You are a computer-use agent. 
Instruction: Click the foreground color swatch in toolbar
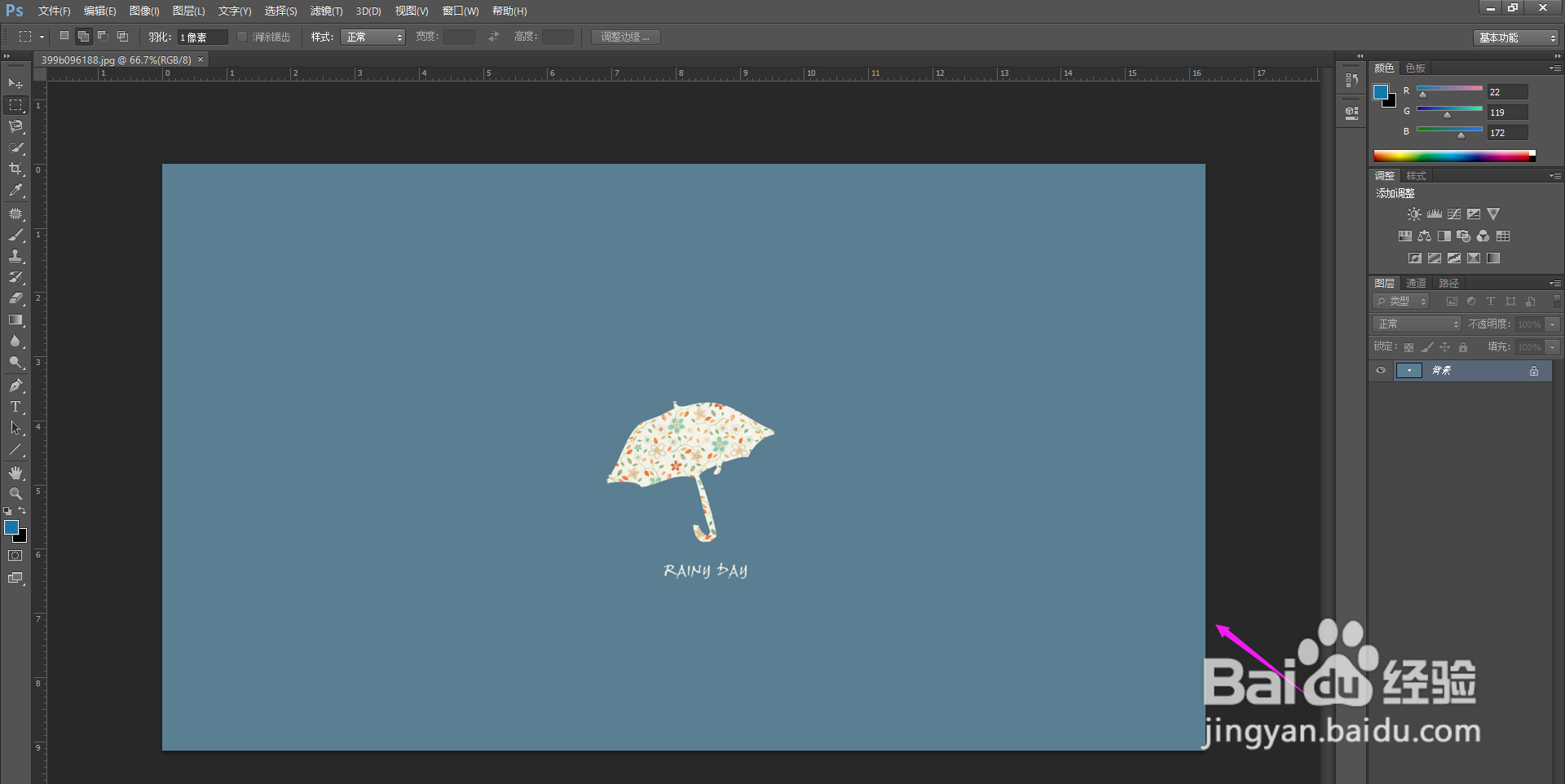11,528
